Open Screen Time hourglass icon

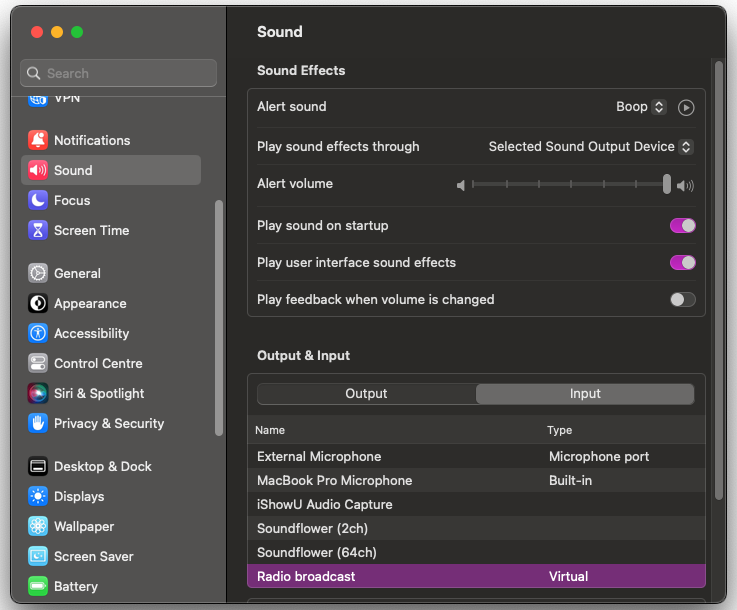[38, 230]
